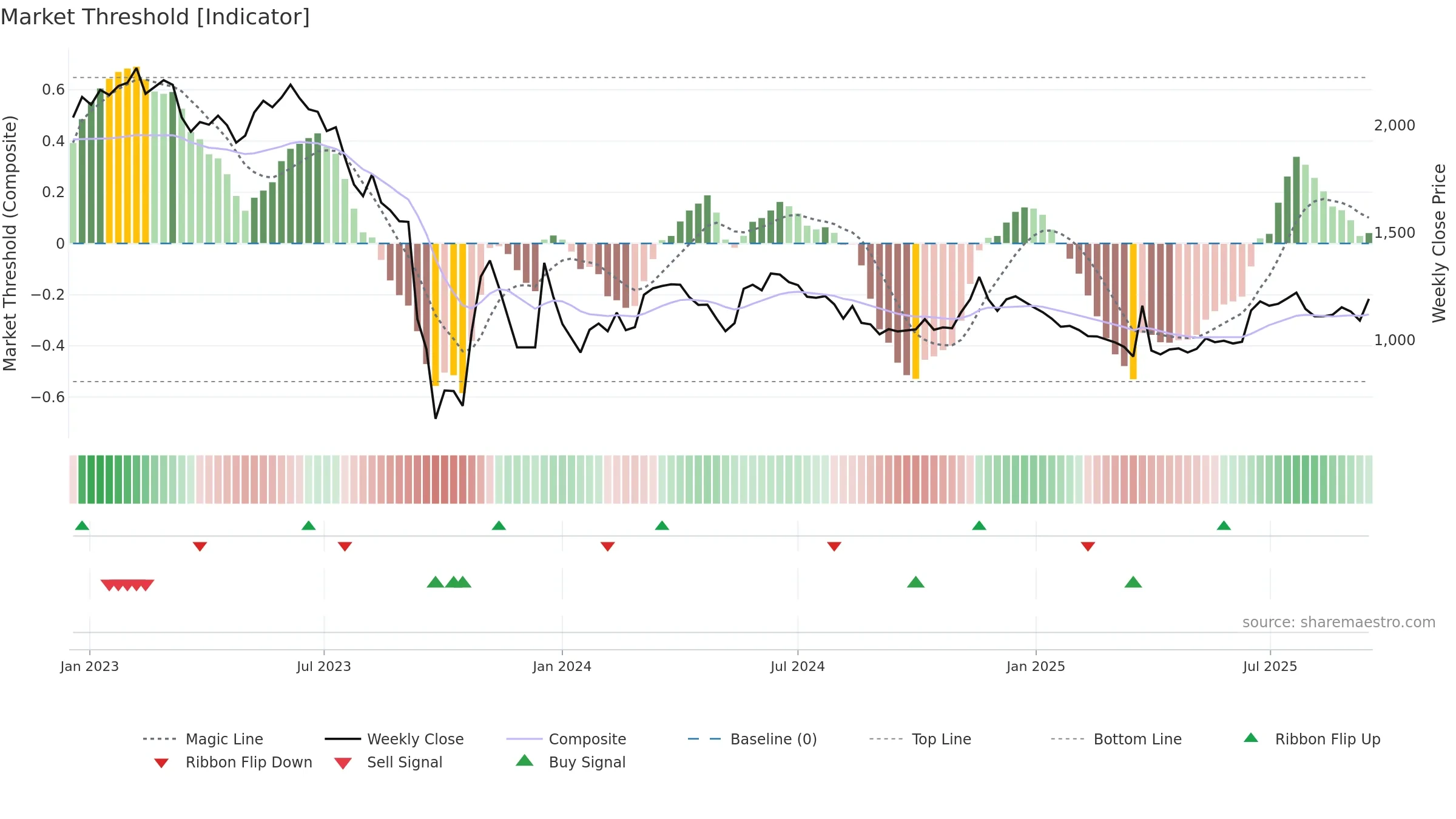Click the buy signal marker in Mar 2025
The width and height of the screenshot is (1456, 819).
(1133, 582)
